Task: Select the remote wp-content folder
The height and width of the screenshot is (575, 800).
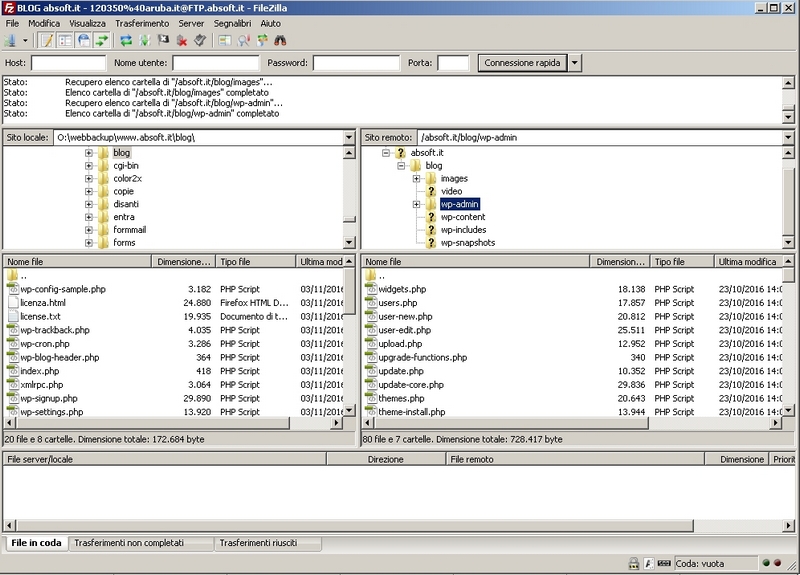Action: (463, 217)
